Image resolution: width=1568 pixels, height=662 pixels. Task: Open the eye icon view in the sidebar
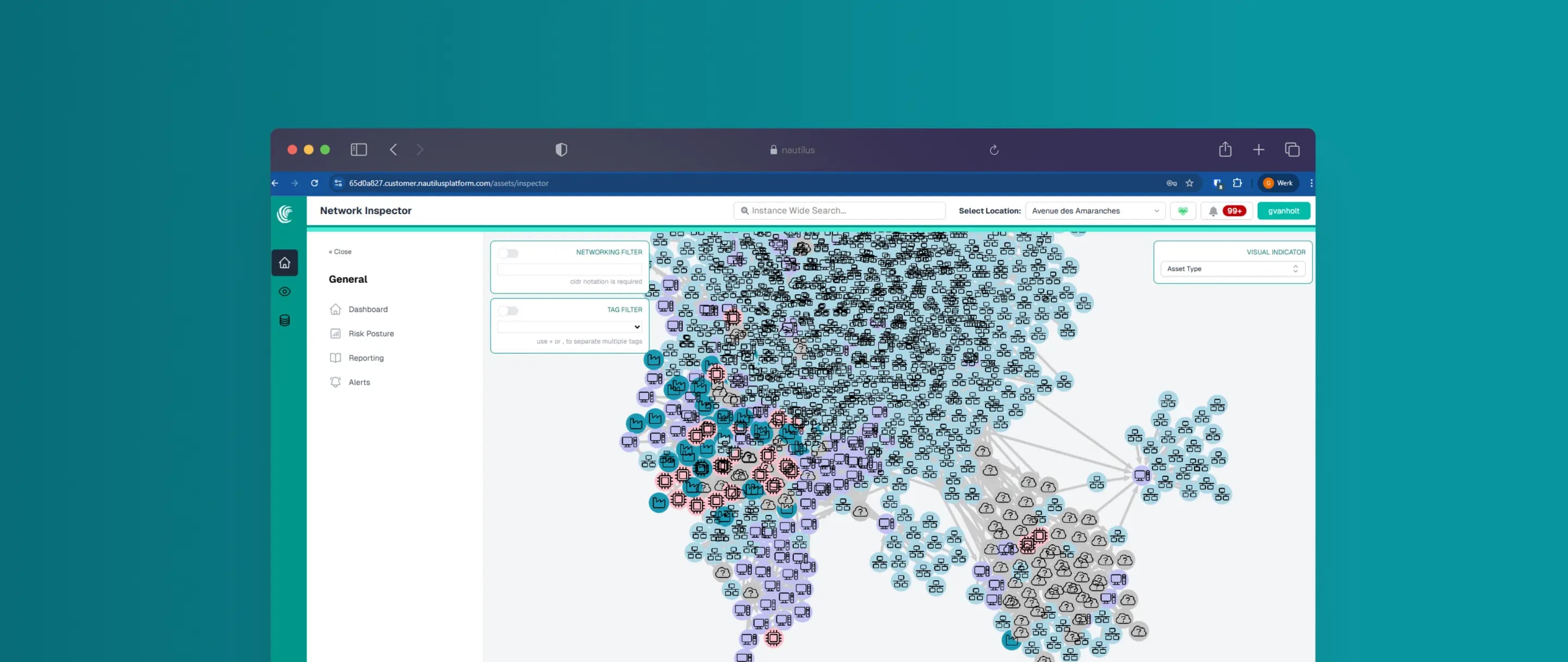[x=284, y=291]
